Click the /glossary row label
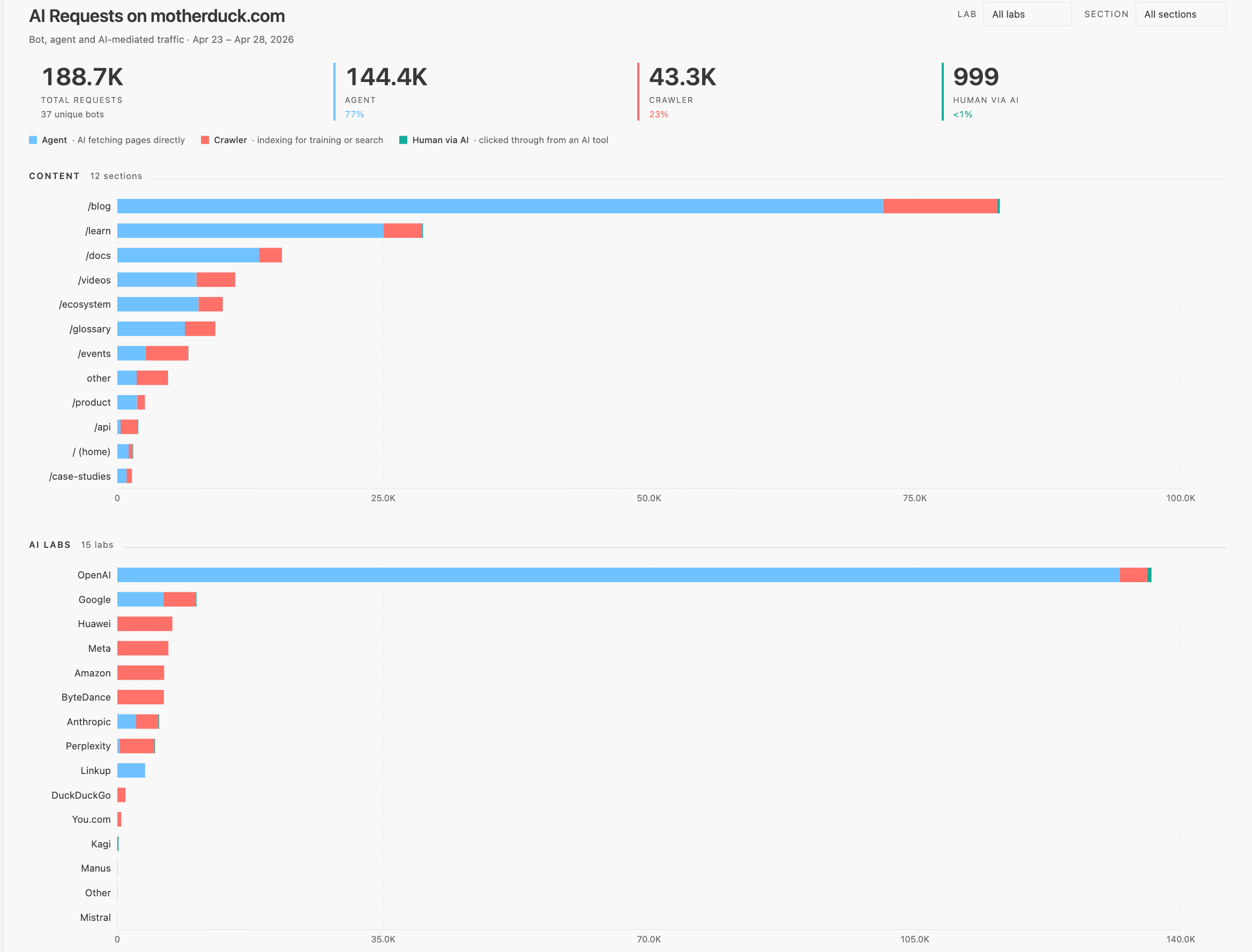This screenshot has height=952, width=1252. point(90,329)
